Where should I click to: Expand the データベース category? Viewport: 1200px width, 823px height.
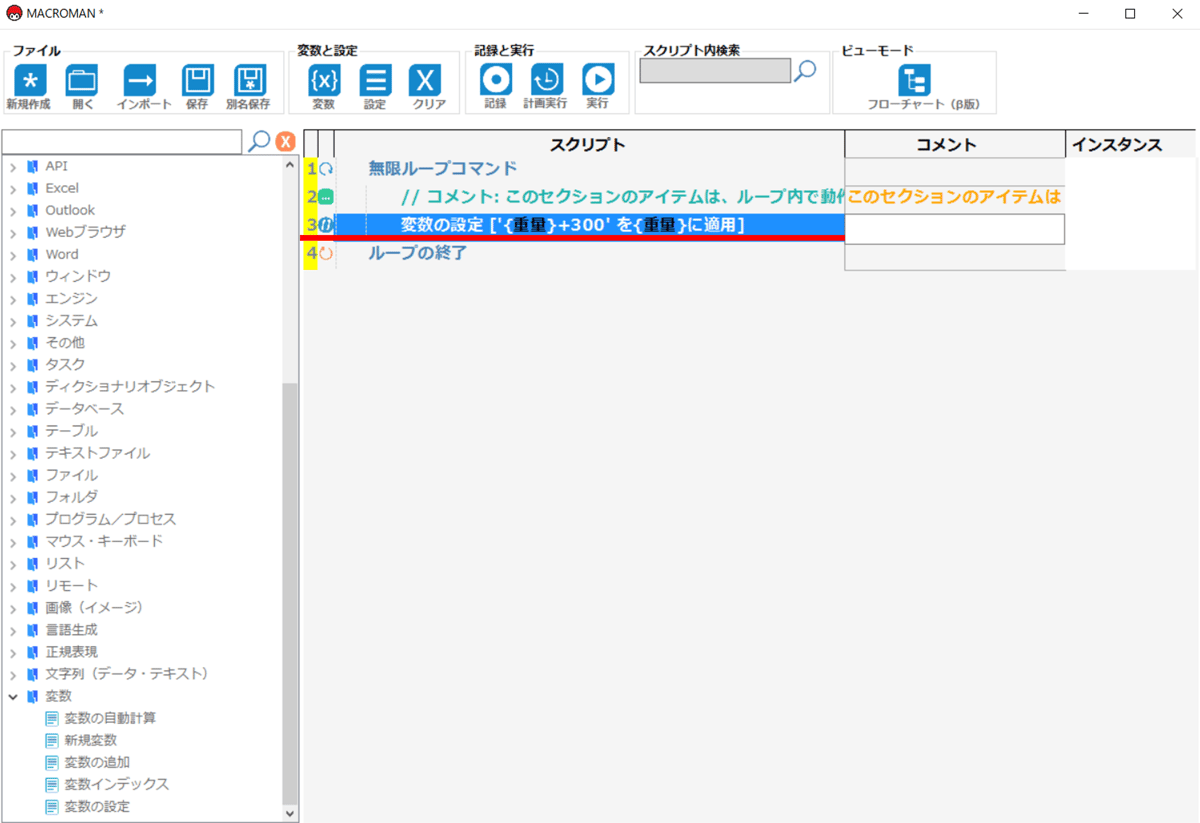tap(13, 409)
